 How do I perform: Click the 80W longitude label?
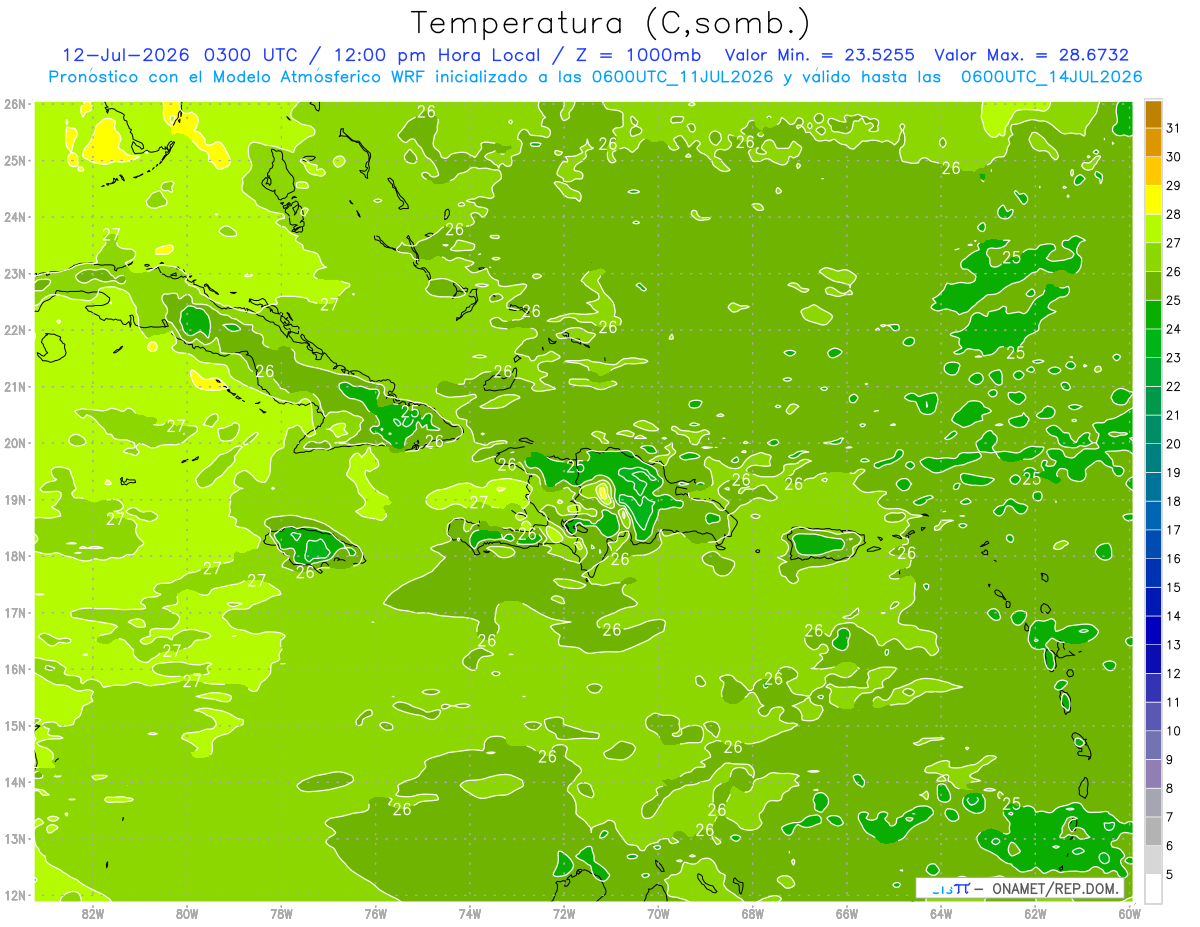coord(187,912)
